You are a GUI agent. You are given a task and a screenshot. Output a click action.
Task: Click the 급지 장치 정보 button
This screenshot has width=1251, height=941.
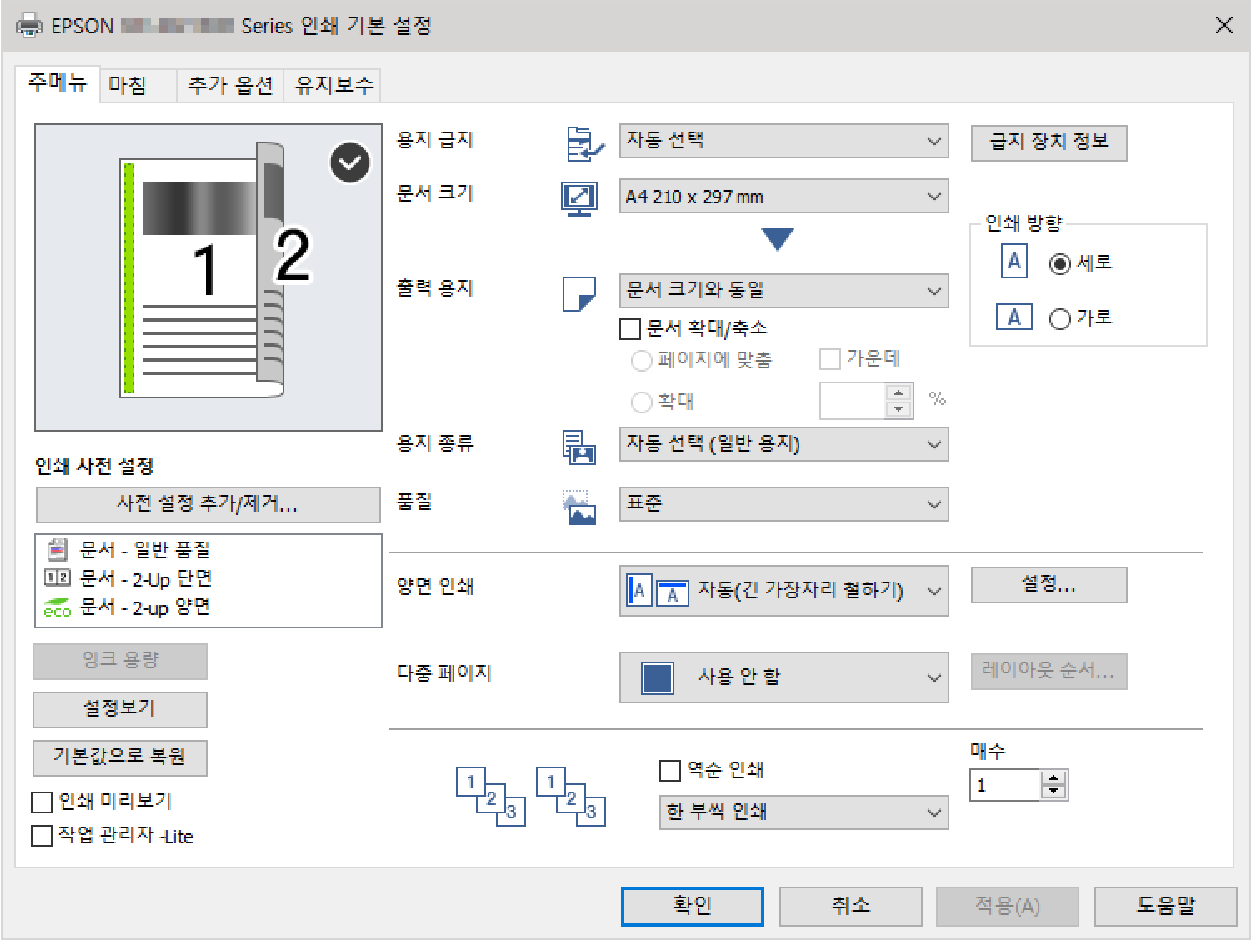1049,142
